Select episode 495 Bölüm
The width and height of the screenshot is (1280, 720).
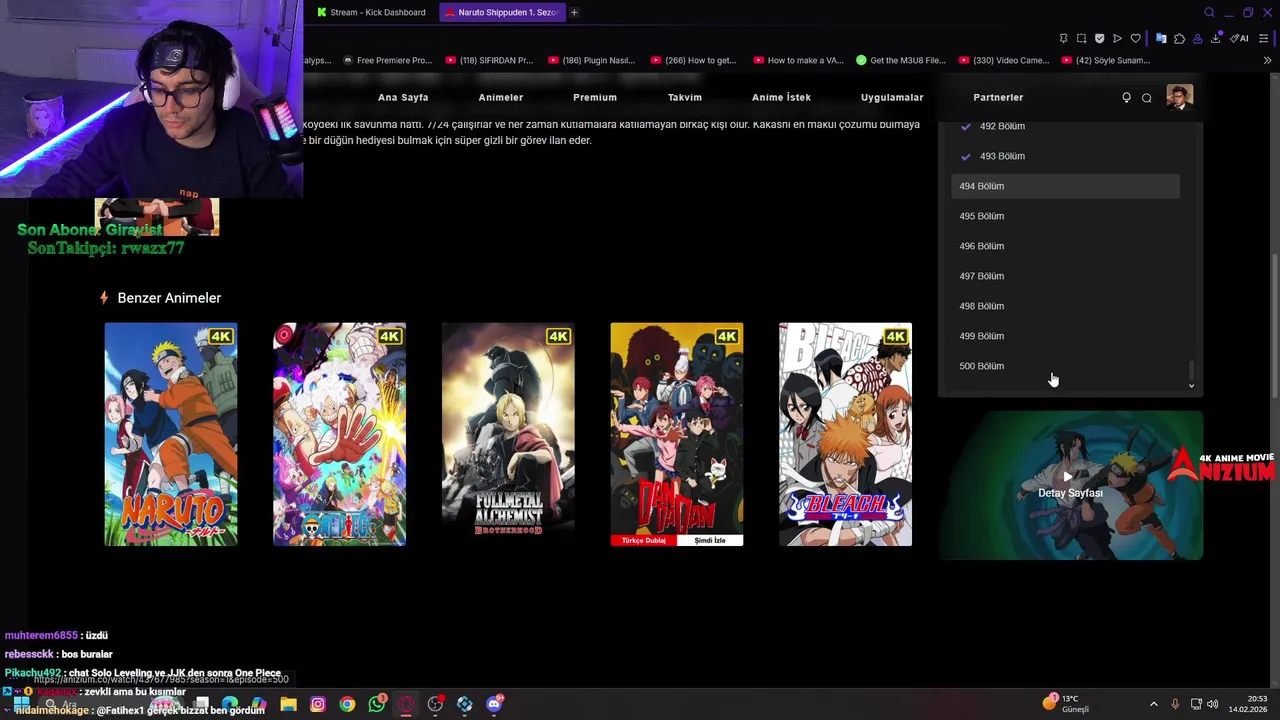tap(1066, 216)
